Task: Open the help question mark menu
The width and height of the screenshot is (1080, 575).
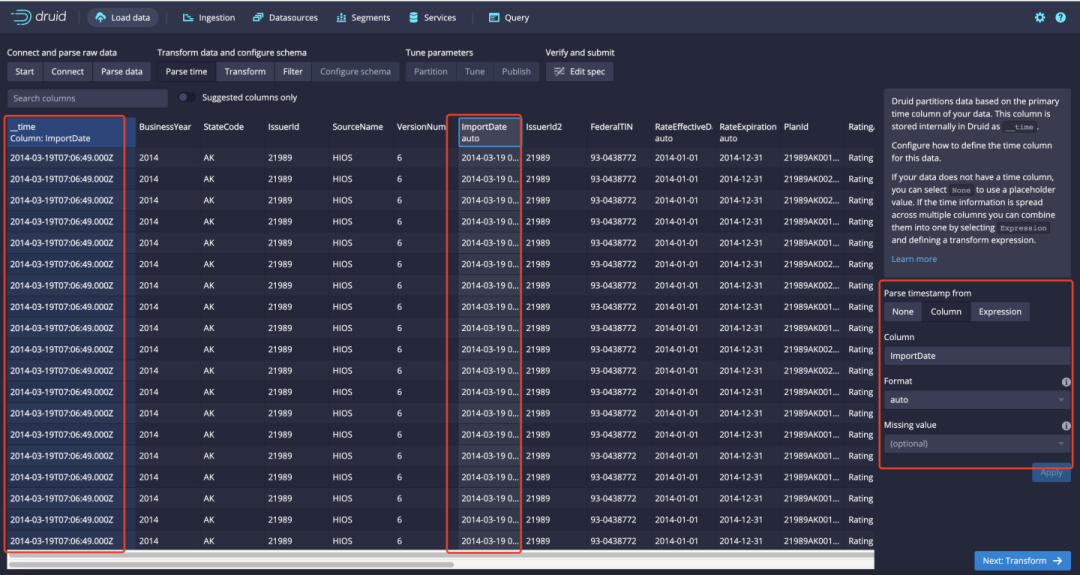Action: coord(1061,18)
